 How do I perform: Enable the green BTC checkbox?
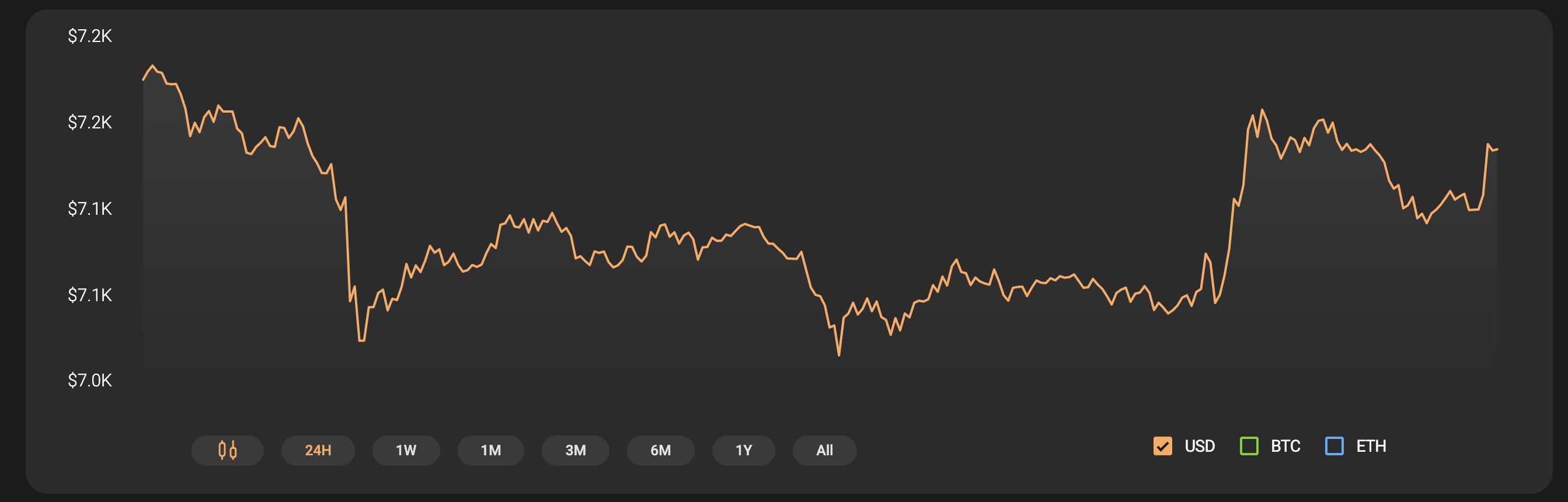(x=1249, y=446)
